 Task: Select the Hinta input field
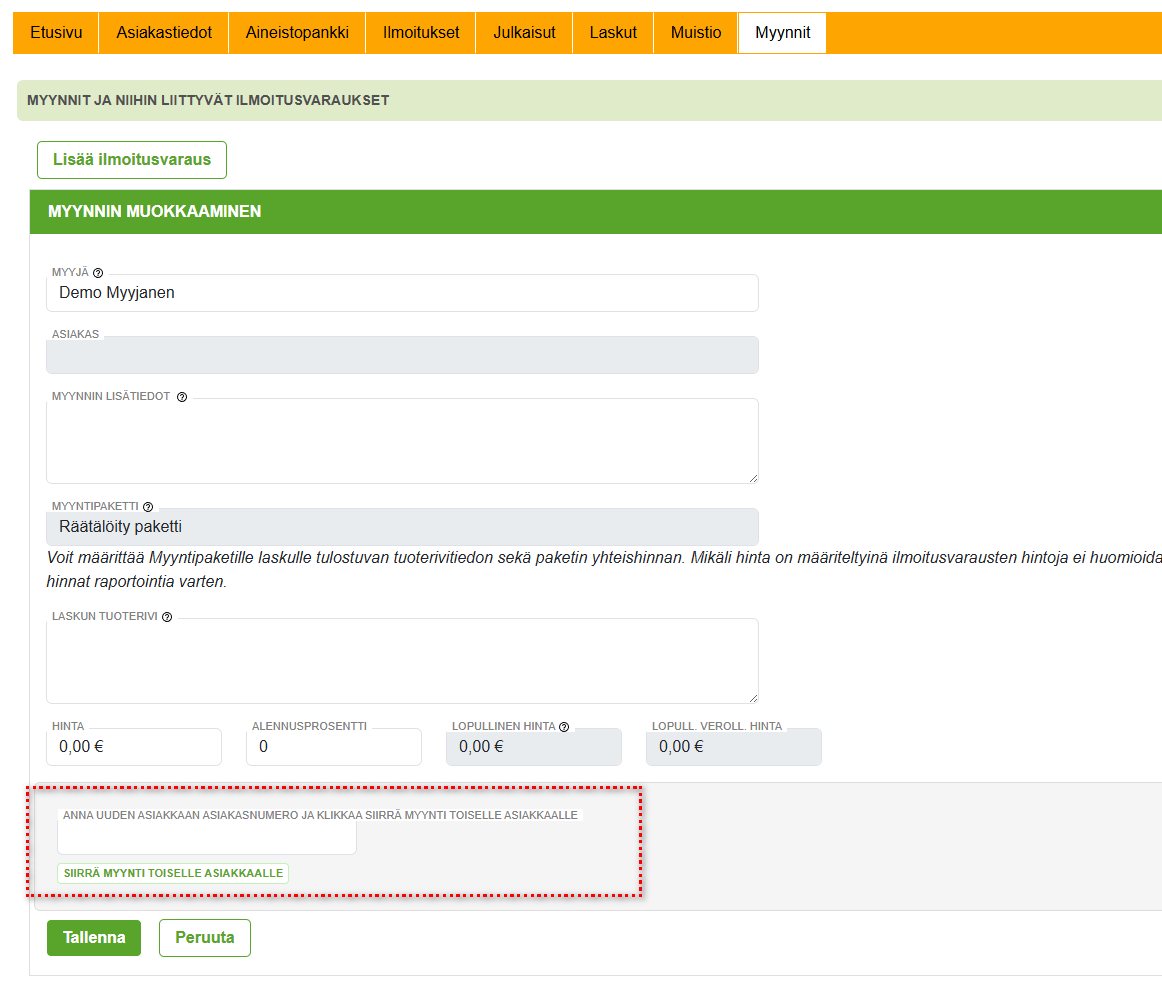coord(134,747)
